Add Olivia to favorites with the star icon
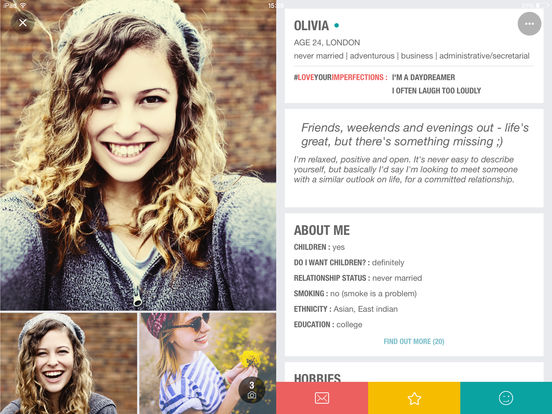Viewport: 552px width, 414px height. point(414,398)
